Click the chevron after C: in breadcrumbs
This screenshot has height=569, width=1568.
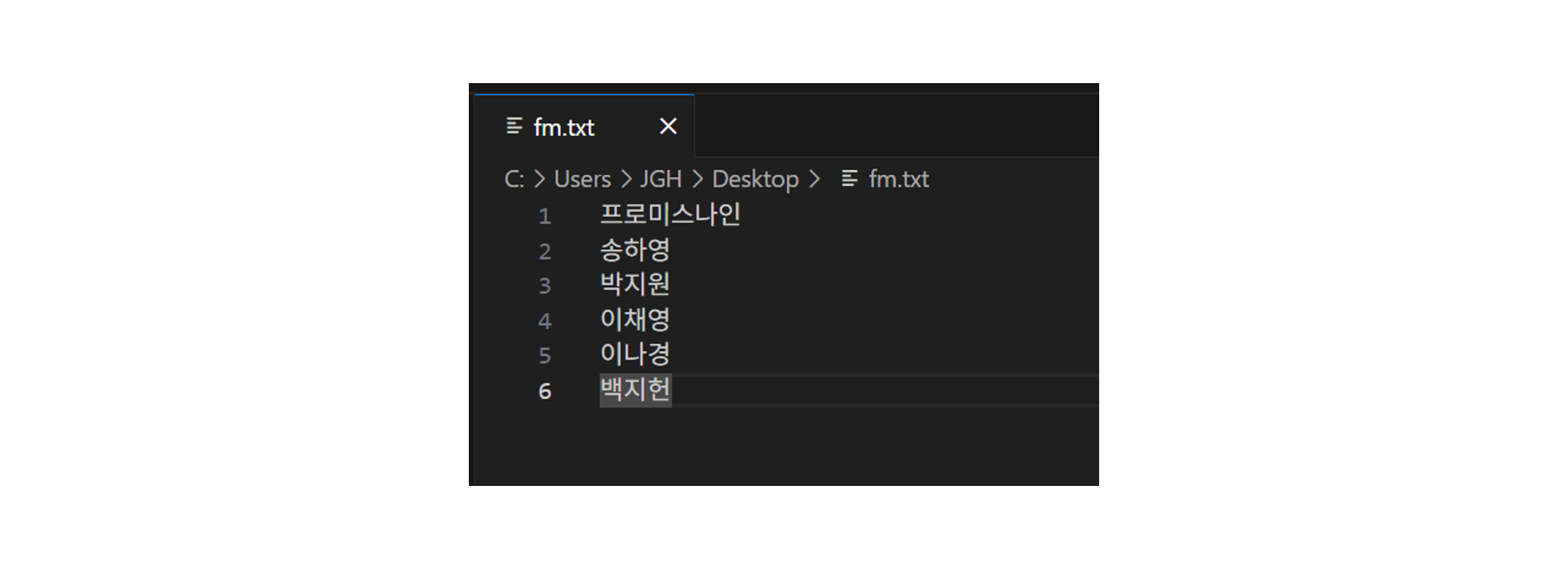click(x=539, y=179)
